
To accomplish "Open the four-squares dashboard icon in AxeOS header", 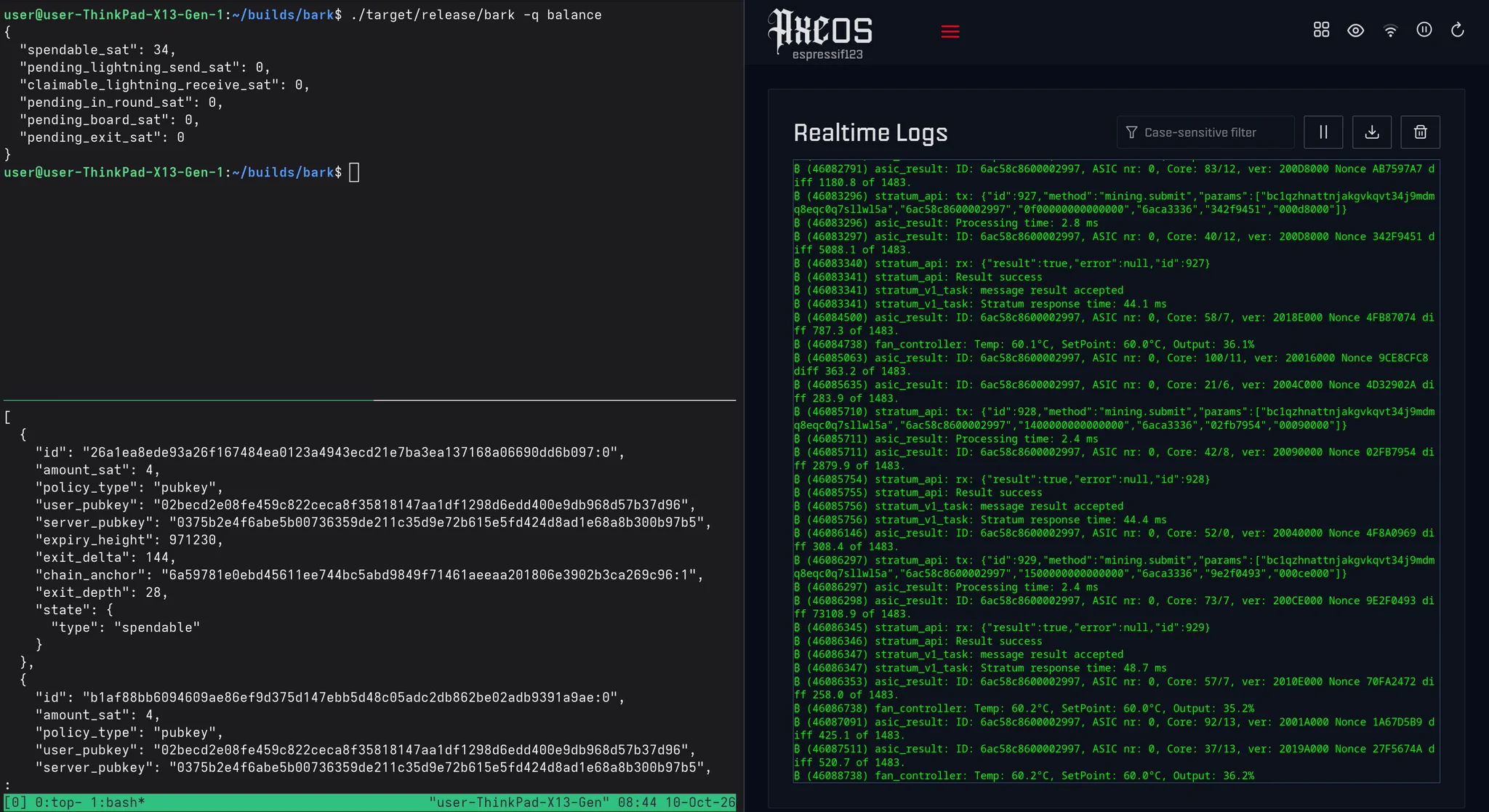I will point(1321,30).
